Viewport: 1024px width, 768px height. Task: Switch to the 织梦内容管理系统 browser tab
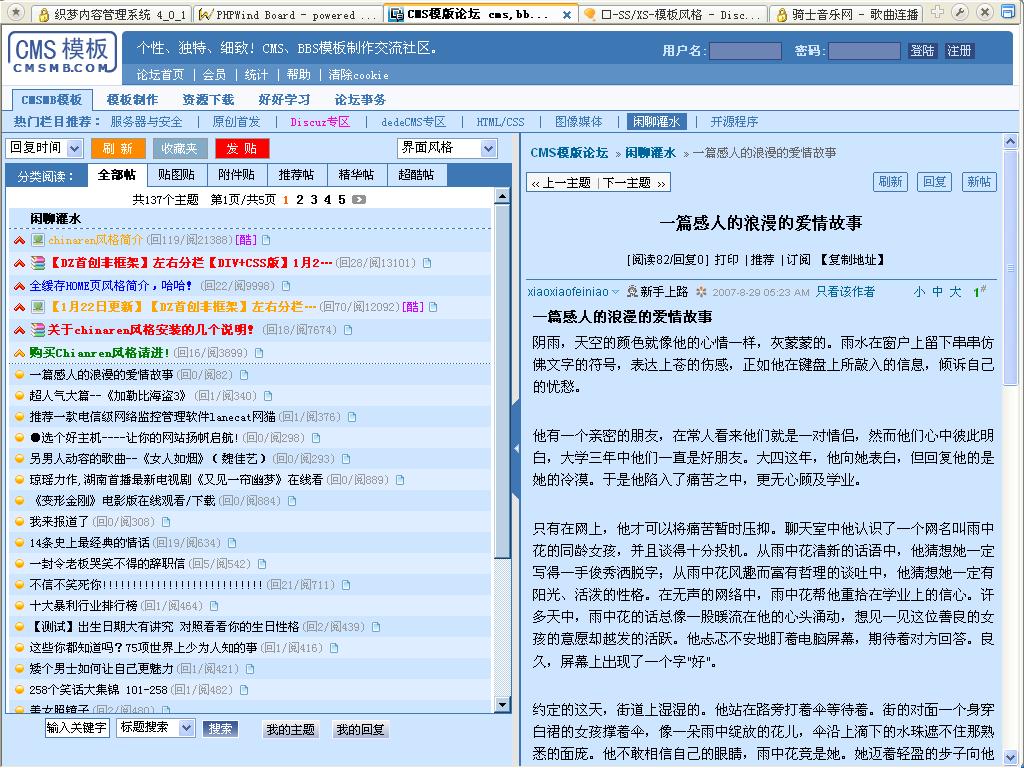tap(114, 14)
